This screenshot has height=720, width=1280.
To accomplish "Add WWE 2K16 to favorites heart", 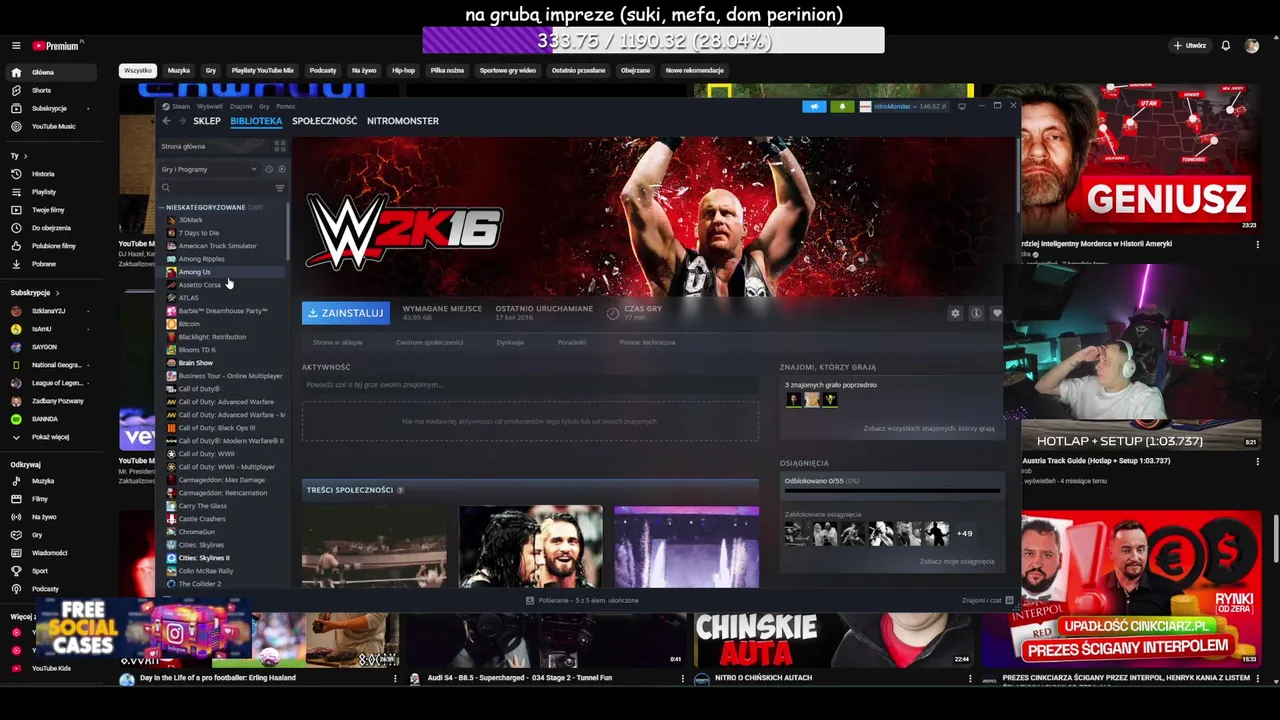I will [996, 313].
